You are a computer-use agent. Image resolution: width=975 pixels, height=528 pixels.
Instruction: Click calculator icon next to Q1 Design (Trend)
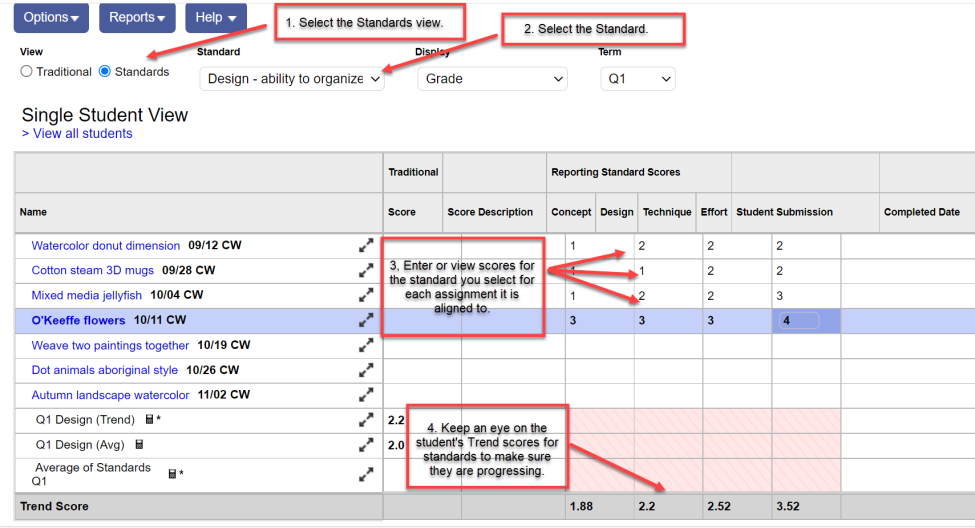pos(150,420)
